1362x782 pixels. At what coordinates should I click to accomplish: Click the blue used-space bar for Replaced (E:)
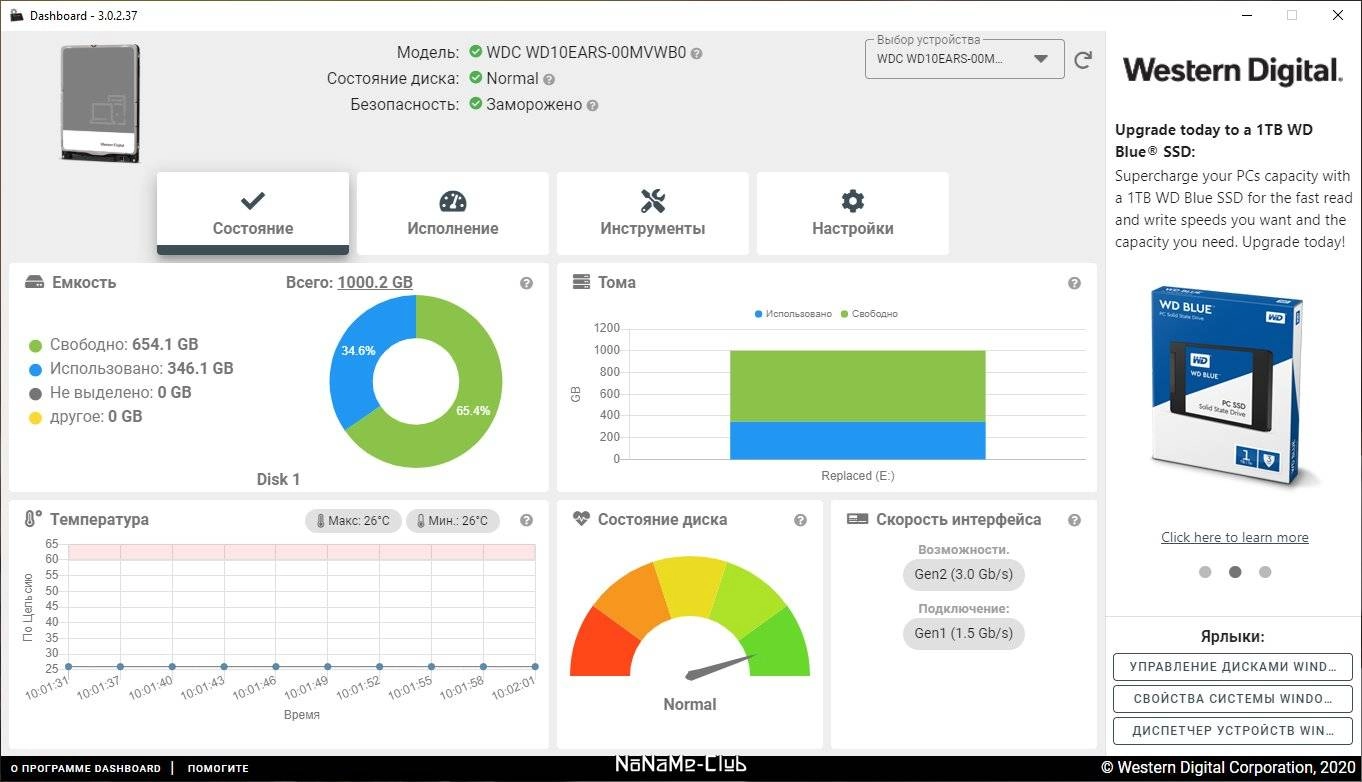[858, 441]
